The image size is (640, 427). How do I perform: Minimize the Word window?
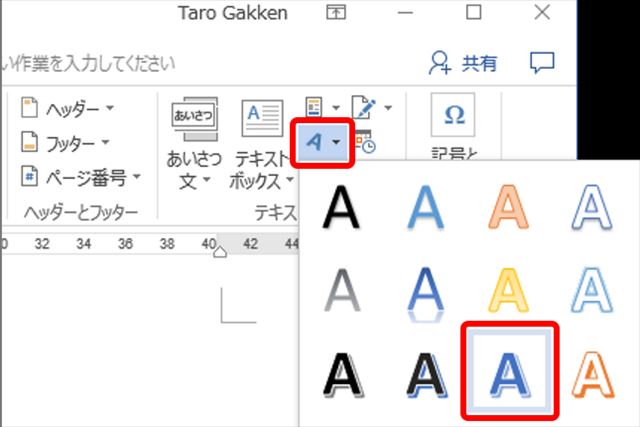click(x=405, y=13)
